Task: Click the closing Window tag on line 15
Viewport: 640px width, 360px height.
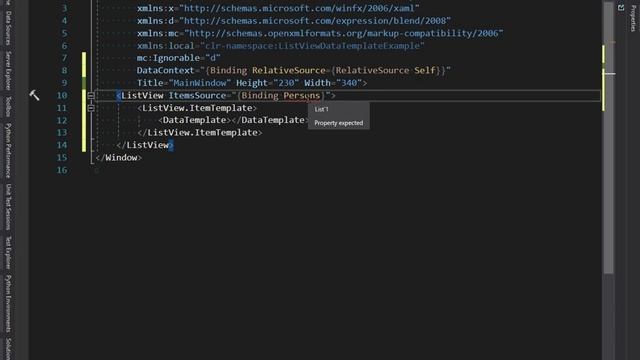Action: point(118,158)
